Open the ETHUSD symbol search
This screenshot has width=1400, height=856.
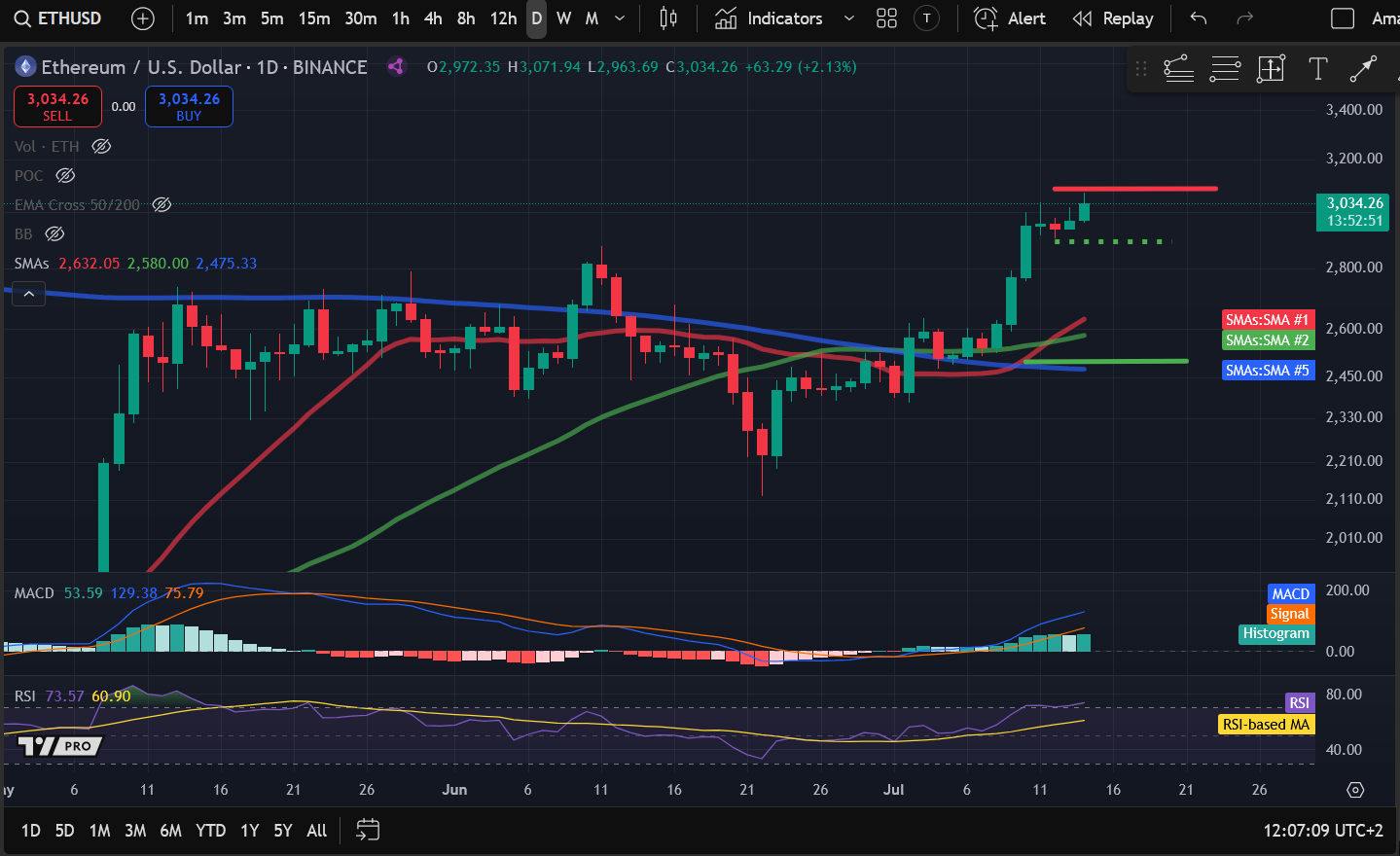click(57, 18)
